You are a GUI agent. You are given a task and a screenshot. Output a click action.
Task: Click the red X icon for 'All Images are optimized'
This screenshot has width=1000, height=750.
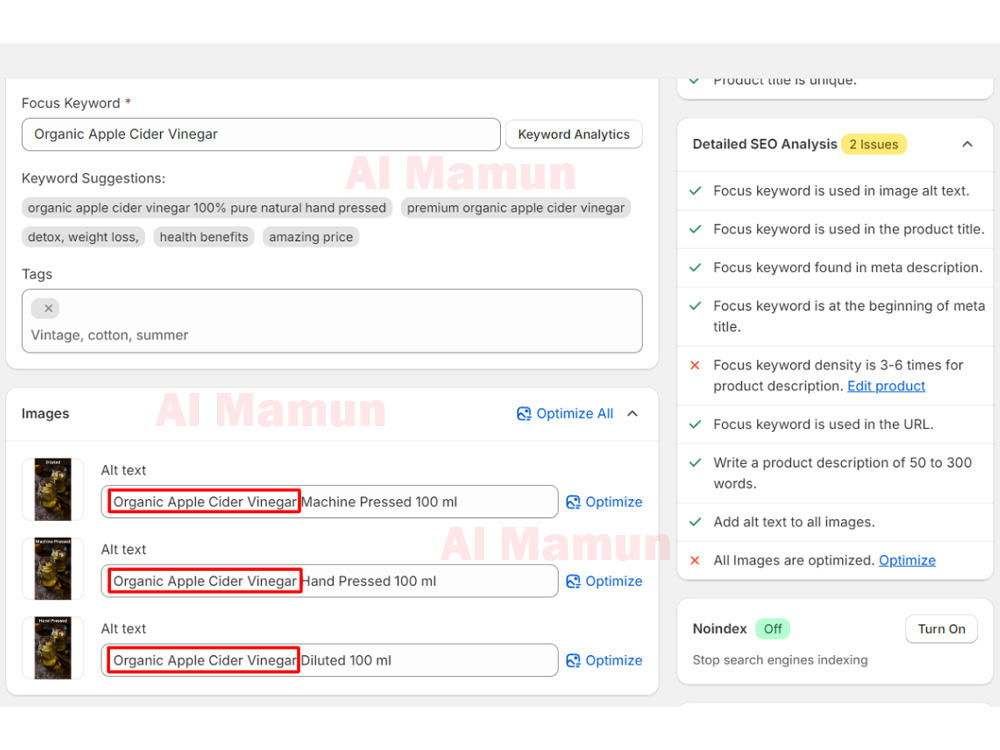coord(695,561)
